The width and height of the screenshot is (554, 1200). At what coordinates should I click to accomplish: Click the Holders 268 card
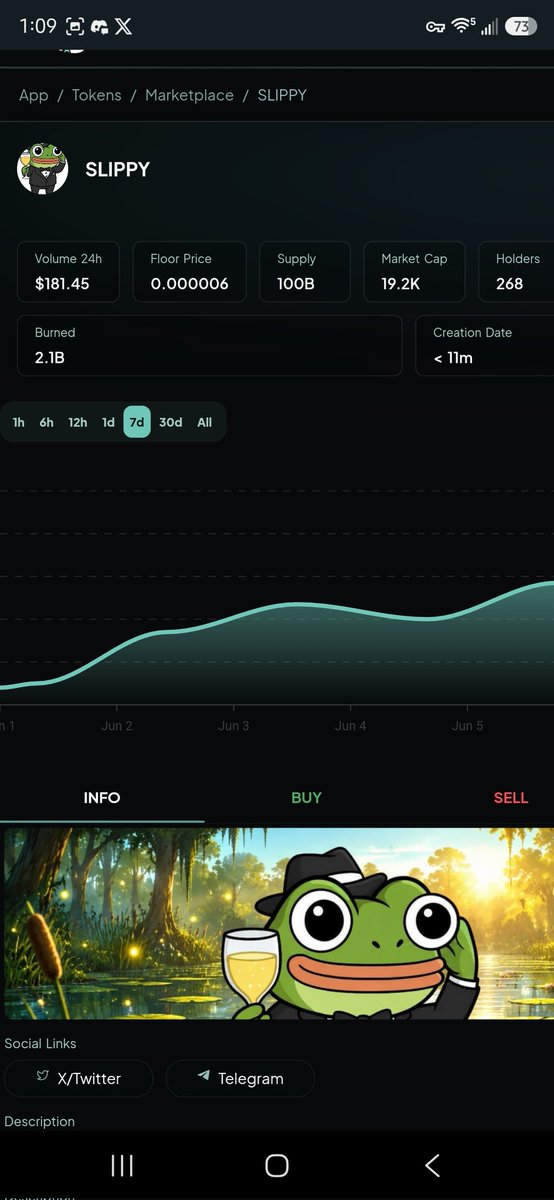point(517,271)
